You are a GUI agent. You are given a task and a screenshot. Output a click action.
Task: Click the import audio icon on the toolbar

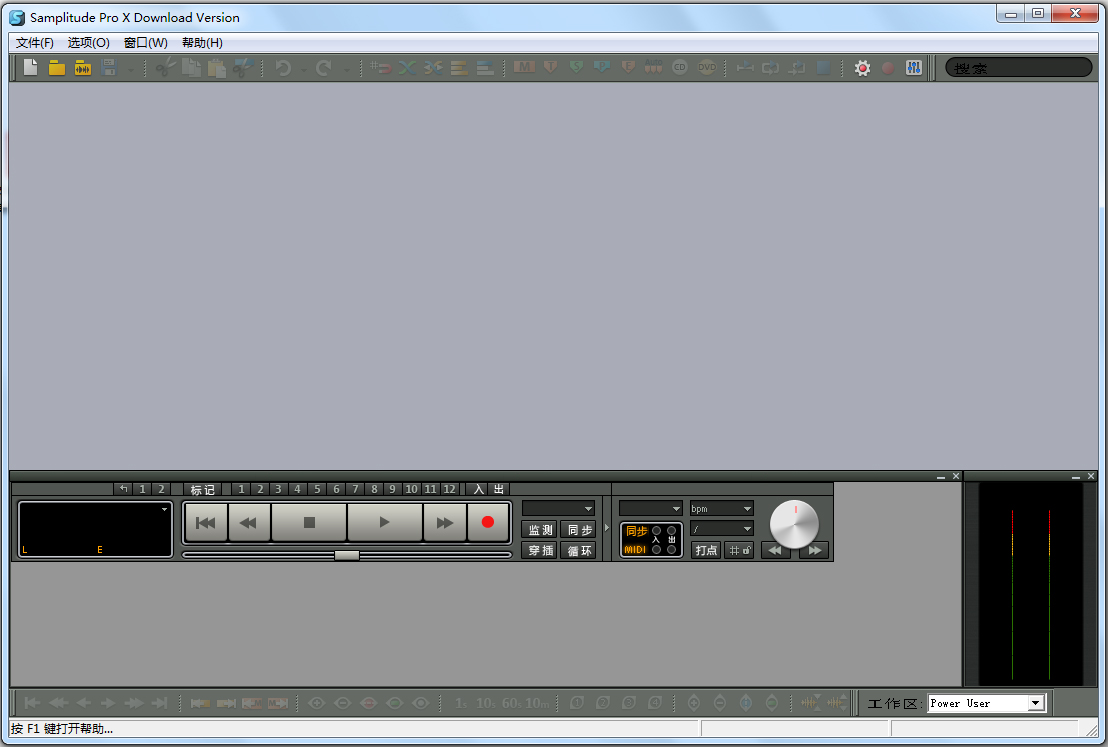point(82,67)
